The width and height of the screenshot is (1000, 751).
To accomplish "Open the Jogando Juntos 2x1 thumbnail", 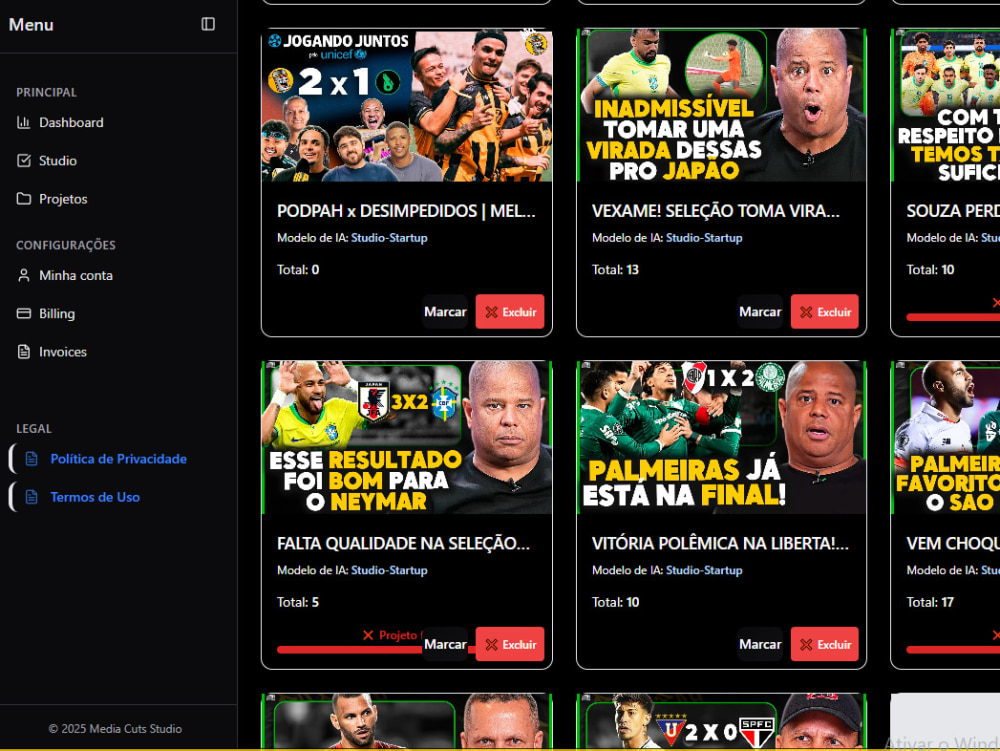I will [x=407, y=105].
